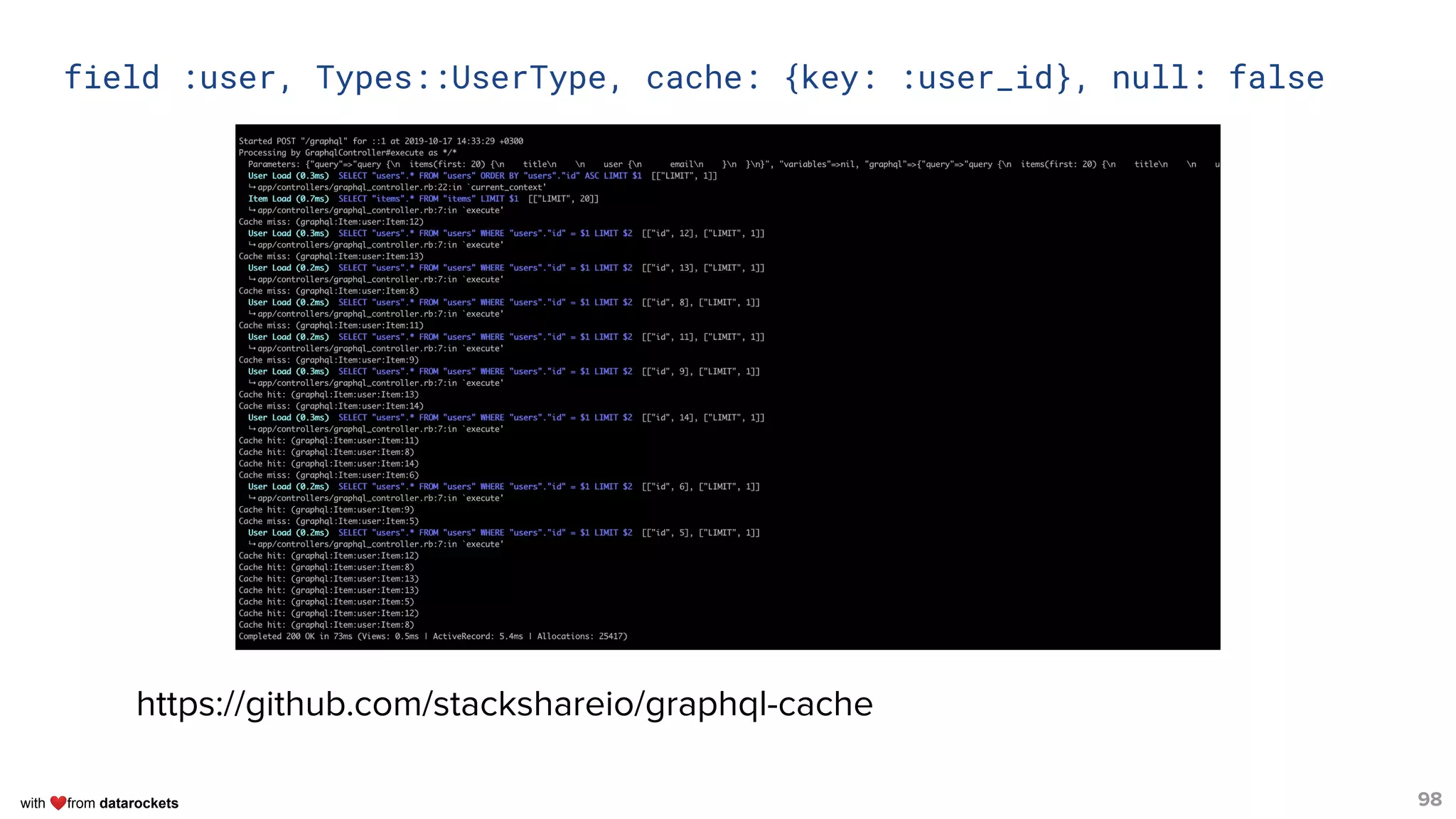Click 'Cache hit' line for Item:11
The image size is (1456, 819).
[x=329, y=440]
